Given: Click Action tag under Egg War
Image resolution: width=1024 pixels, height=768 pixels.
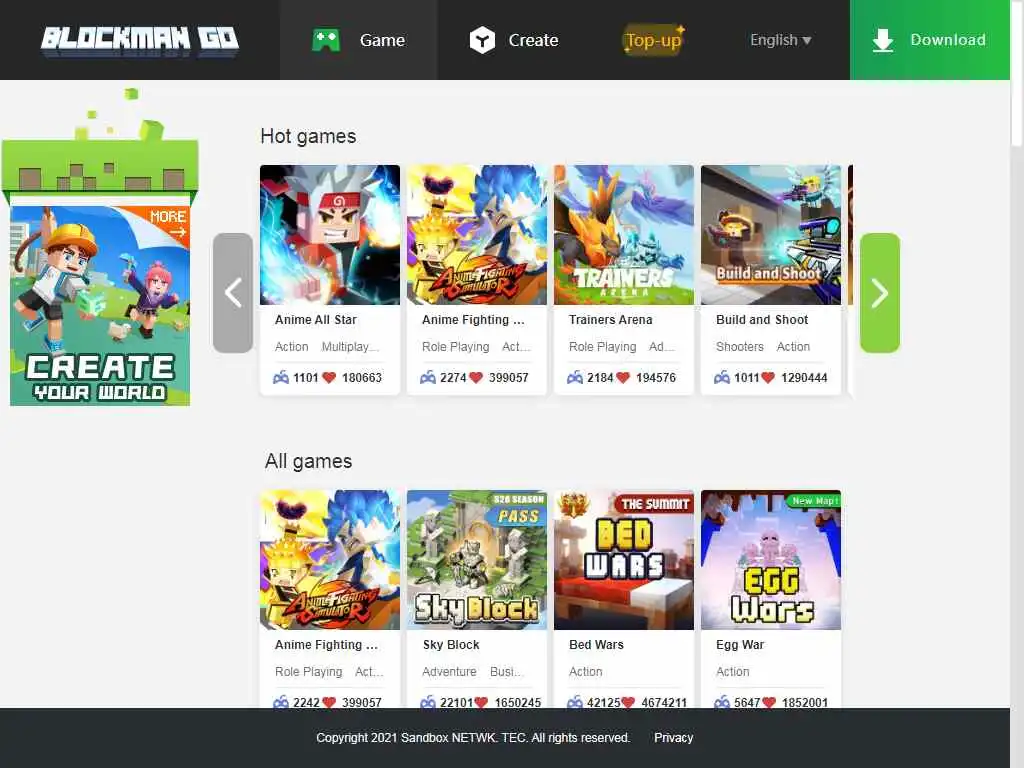Looking at the screenshot, I should 733,672.
